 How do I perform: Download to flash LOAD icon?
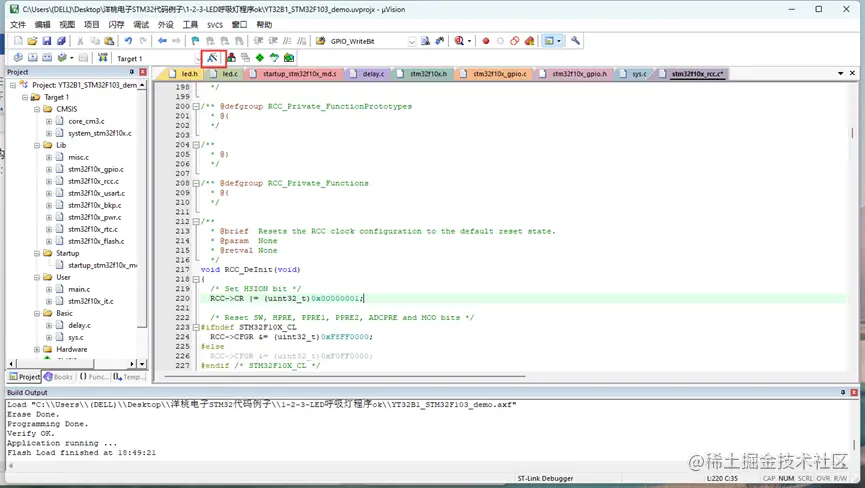[x=103, y=57]
